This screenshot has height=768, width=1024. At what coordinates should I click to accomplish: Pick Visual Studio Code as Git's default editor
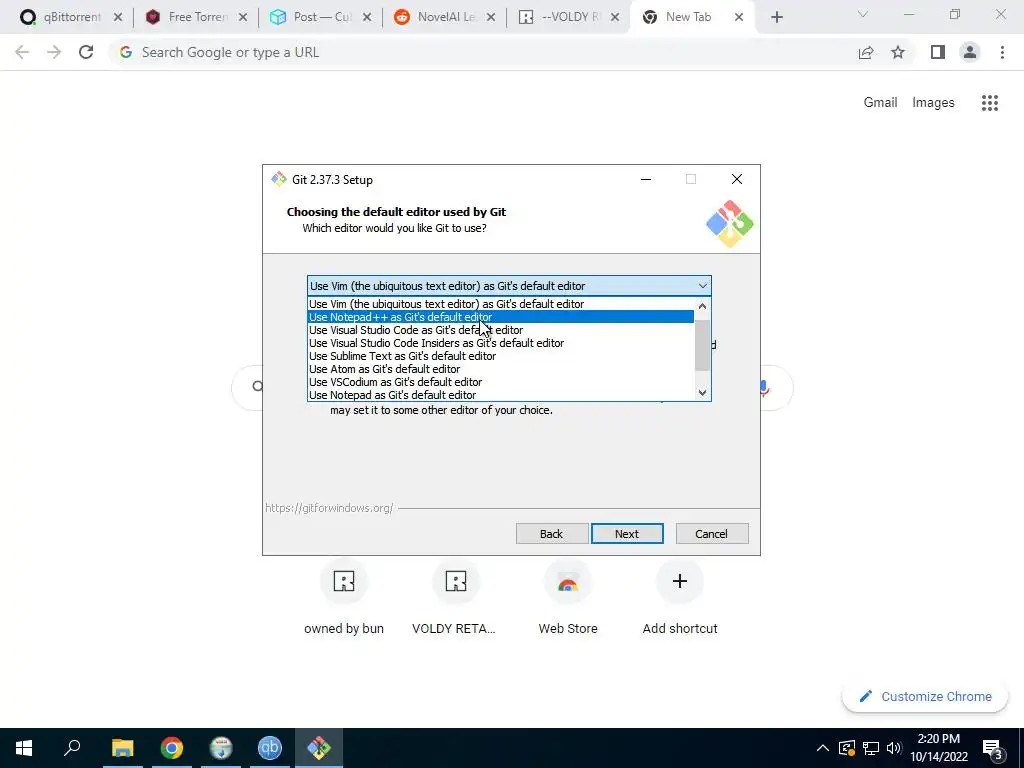[500, 330]
